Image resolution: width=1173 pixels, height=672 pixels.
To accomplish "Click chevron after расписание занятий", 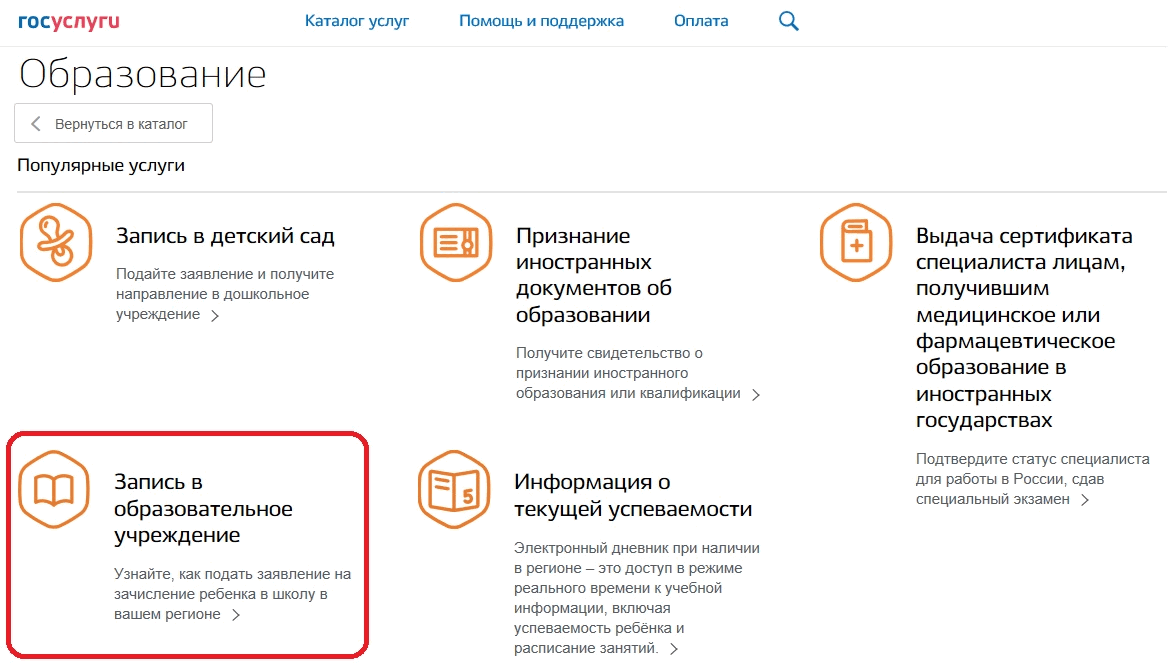I will (x=673, y=649).
